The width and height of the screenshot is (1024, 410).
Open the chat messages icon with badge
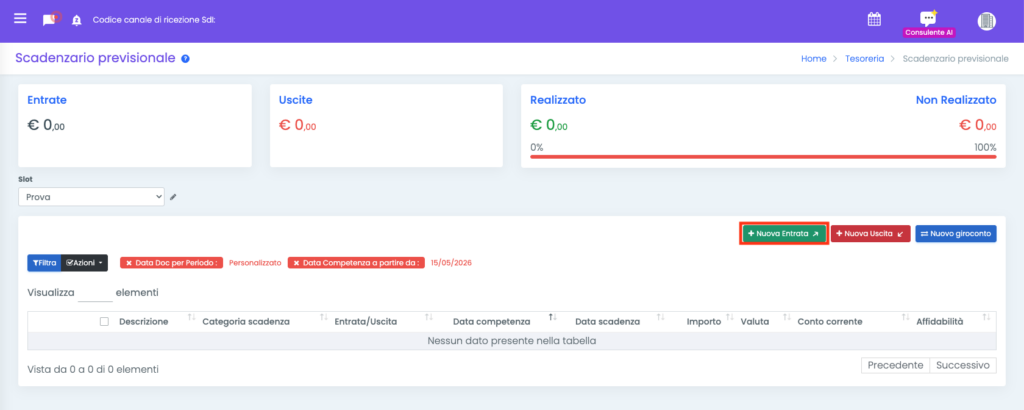point(51,19)
